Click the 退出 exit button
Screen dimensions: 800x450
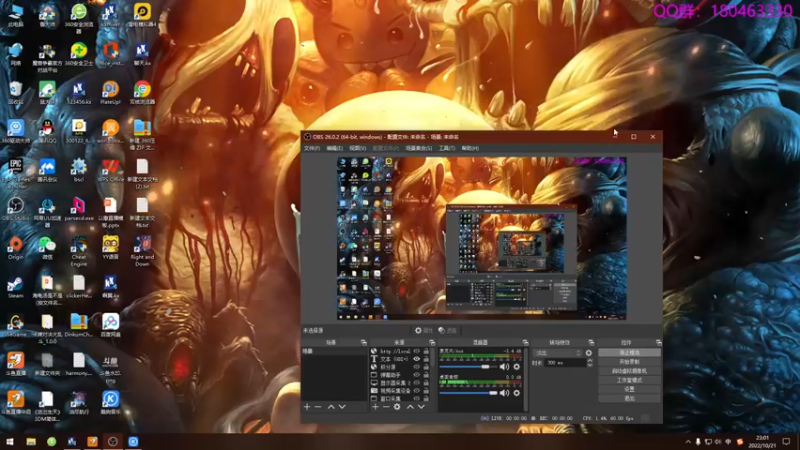[629, 398]
